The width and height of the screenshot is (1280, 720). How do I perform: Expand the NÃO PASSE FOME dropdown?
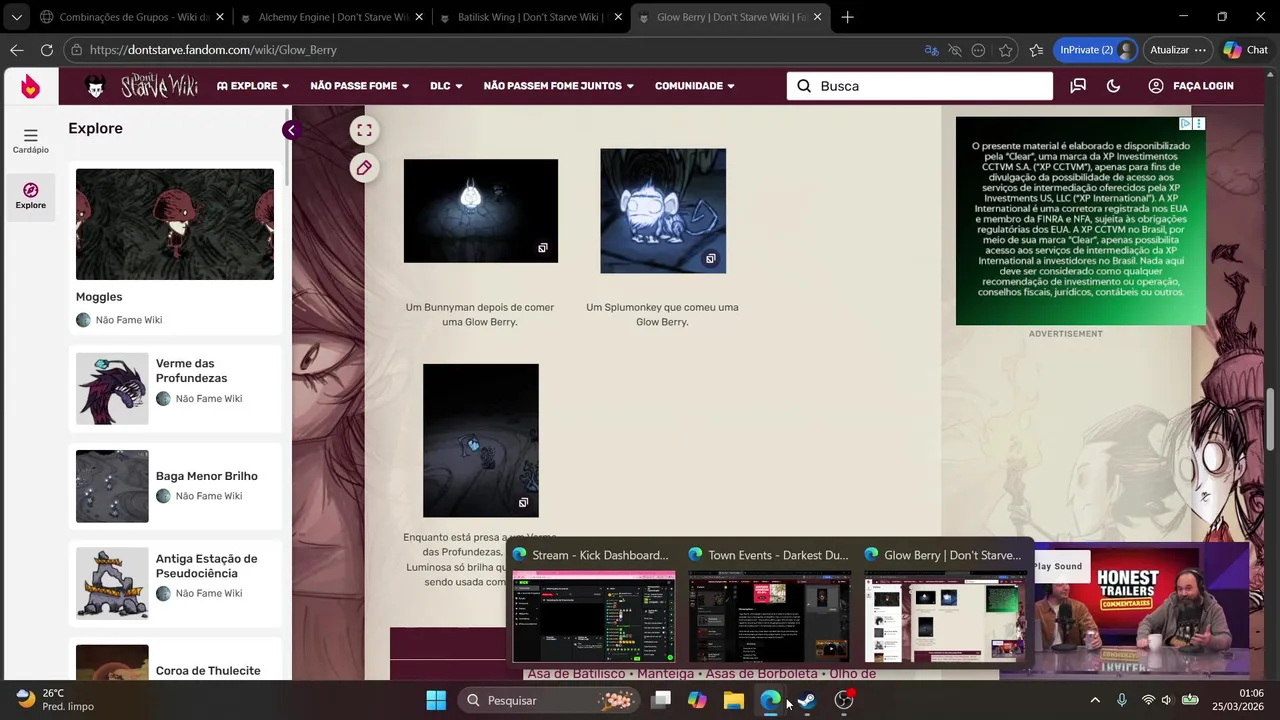[360, 86]
